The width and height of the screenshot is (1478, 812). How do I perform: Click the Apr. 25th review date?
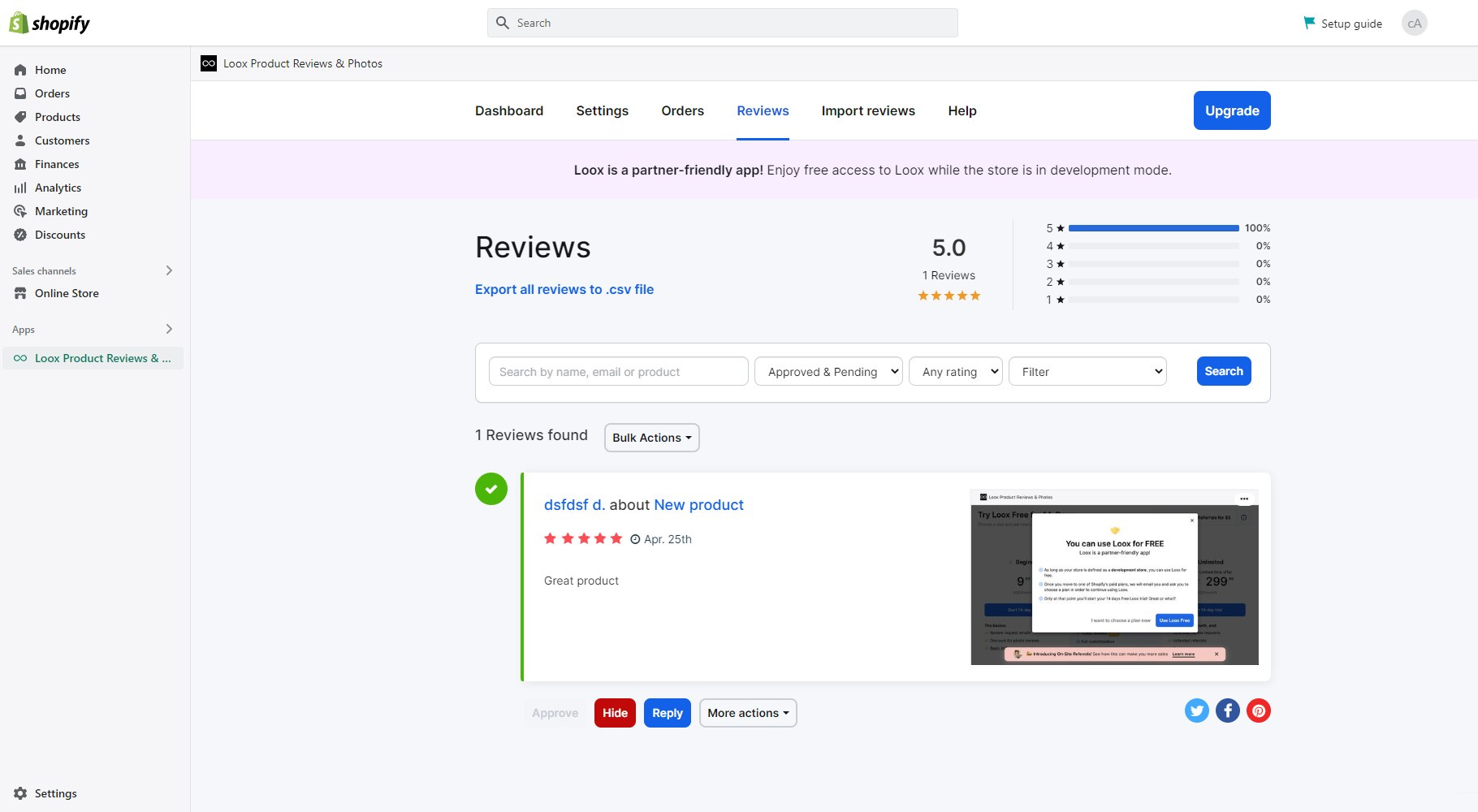(668, 539)
